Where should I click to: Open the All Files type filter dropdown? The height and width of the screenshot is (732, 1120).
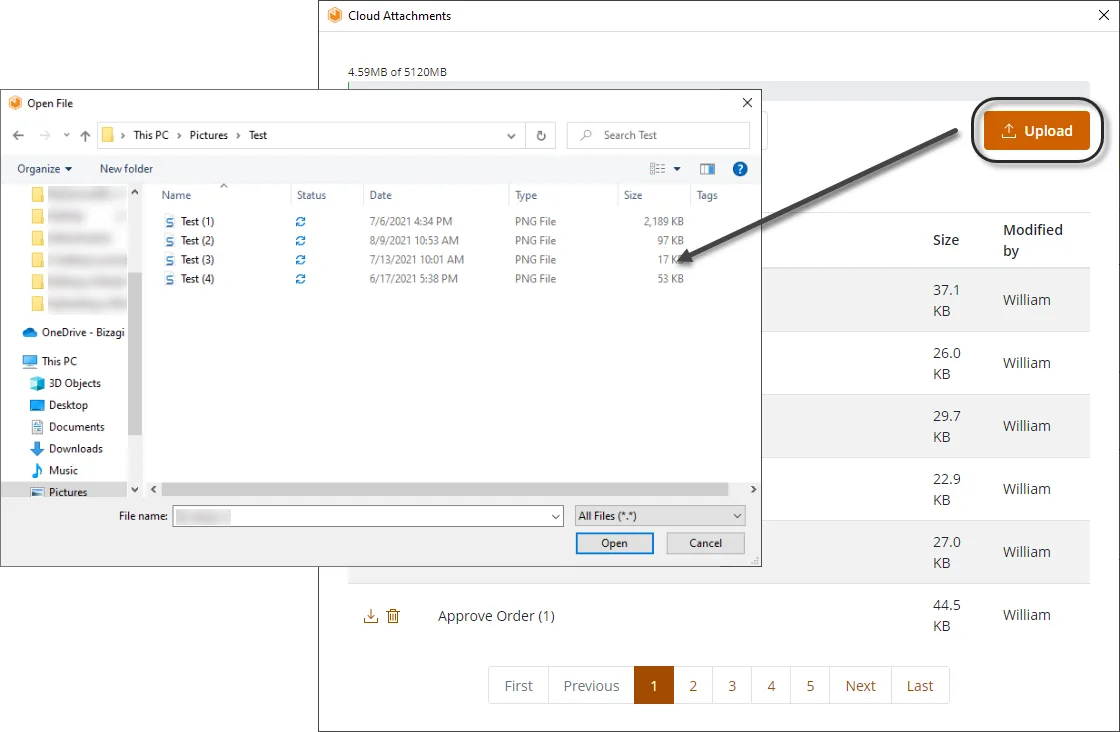click(660, 516)
